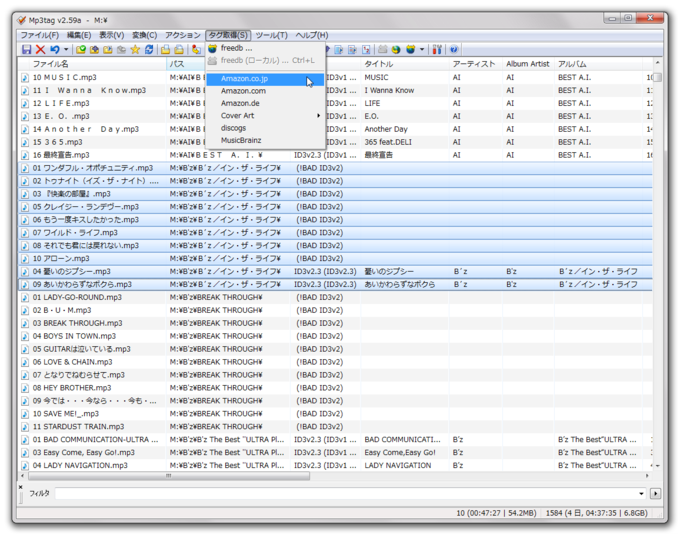Expand the tag sources toolbar dropdown arrow
Screen dimensions: 680x535
tap(422, 49)
